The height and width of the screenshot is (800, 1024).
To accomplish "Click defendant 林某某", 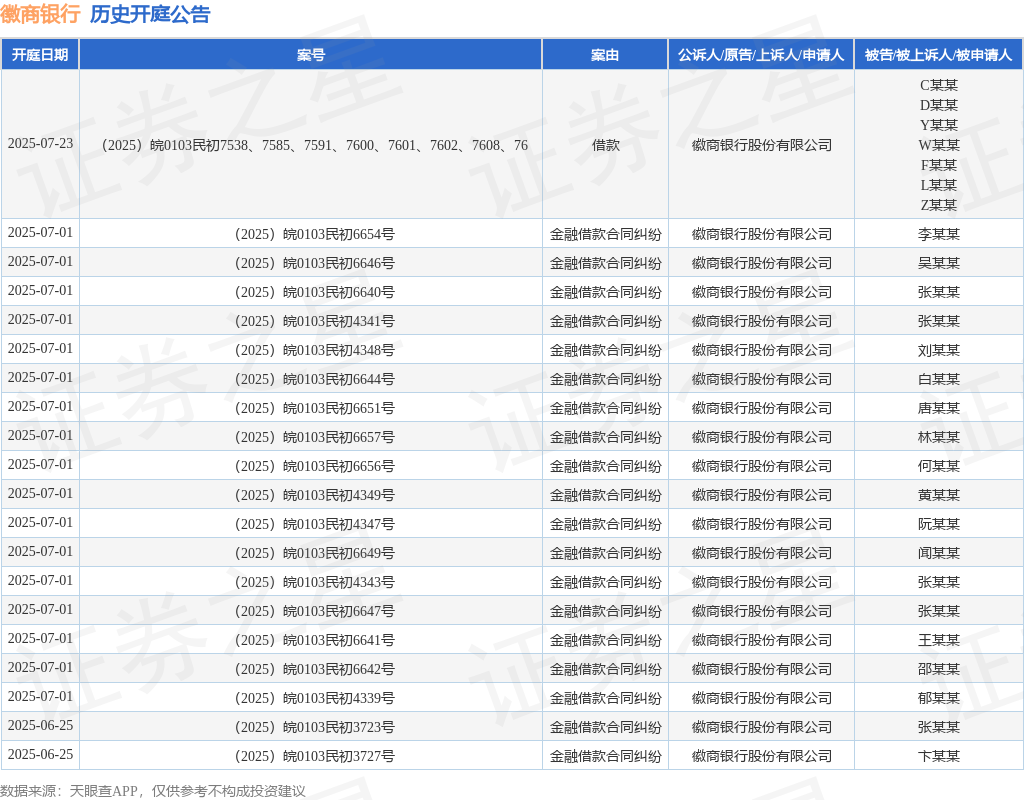I will pos(938,437).
